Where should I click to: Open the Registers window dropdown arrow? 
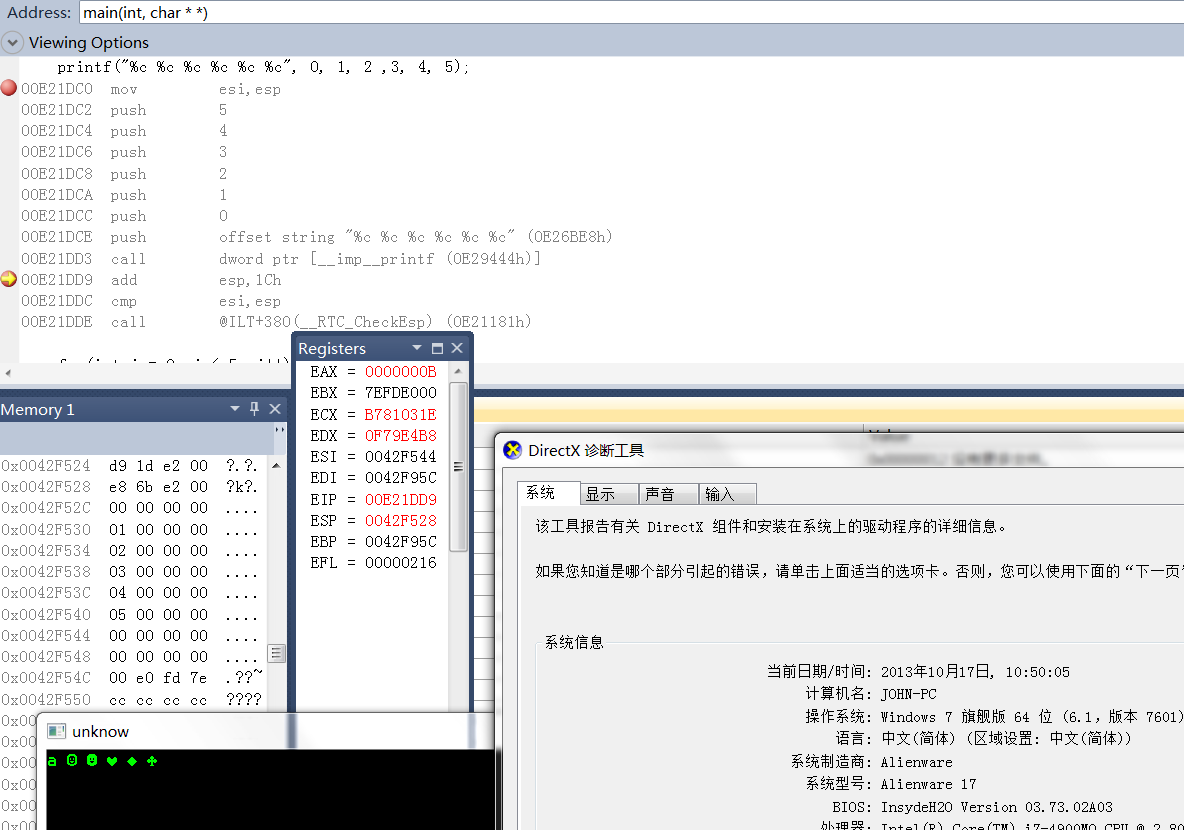(417, 348)
